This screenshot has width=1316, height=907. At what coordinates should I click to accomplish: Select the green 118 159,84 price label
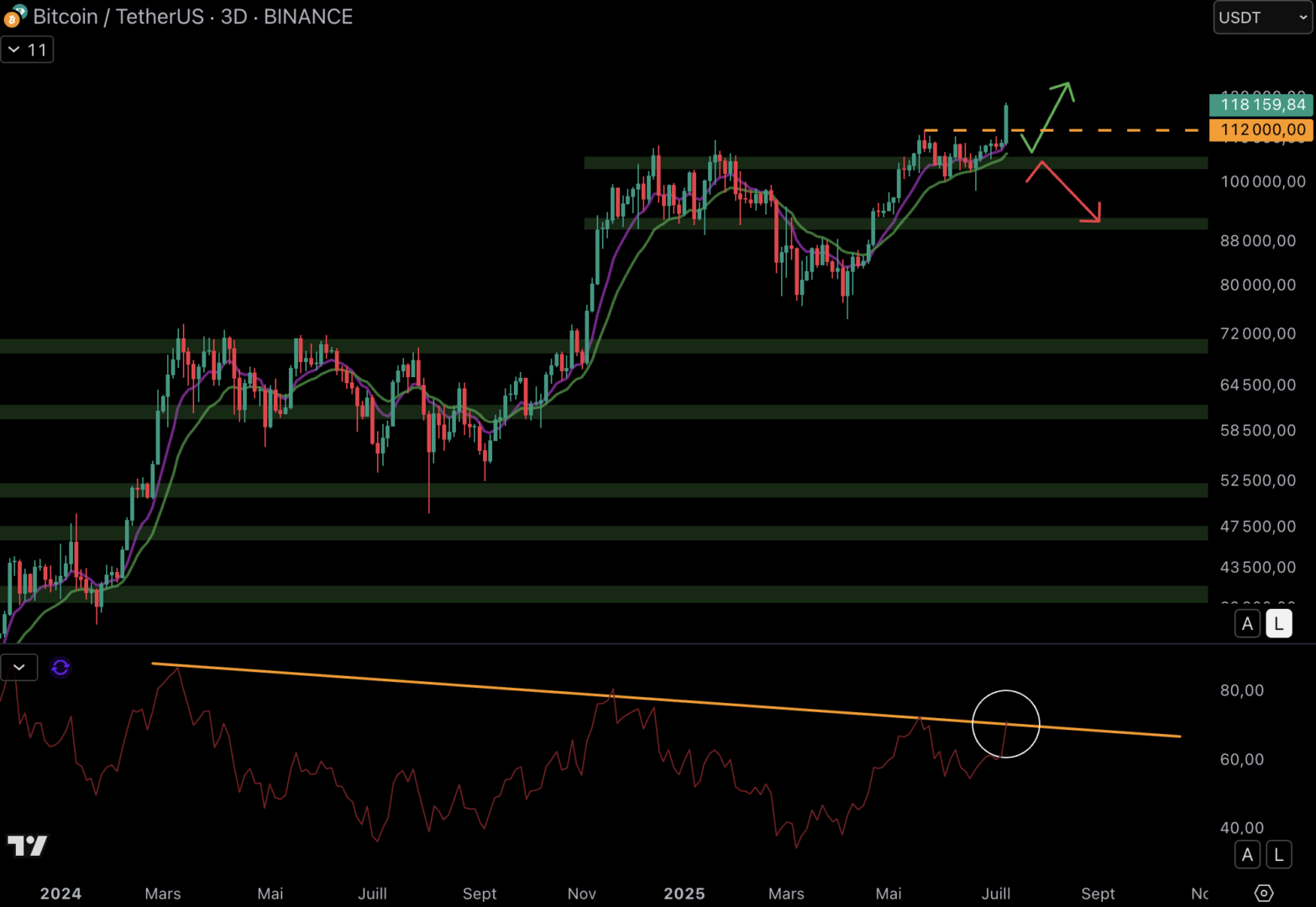click(1261, 105)
